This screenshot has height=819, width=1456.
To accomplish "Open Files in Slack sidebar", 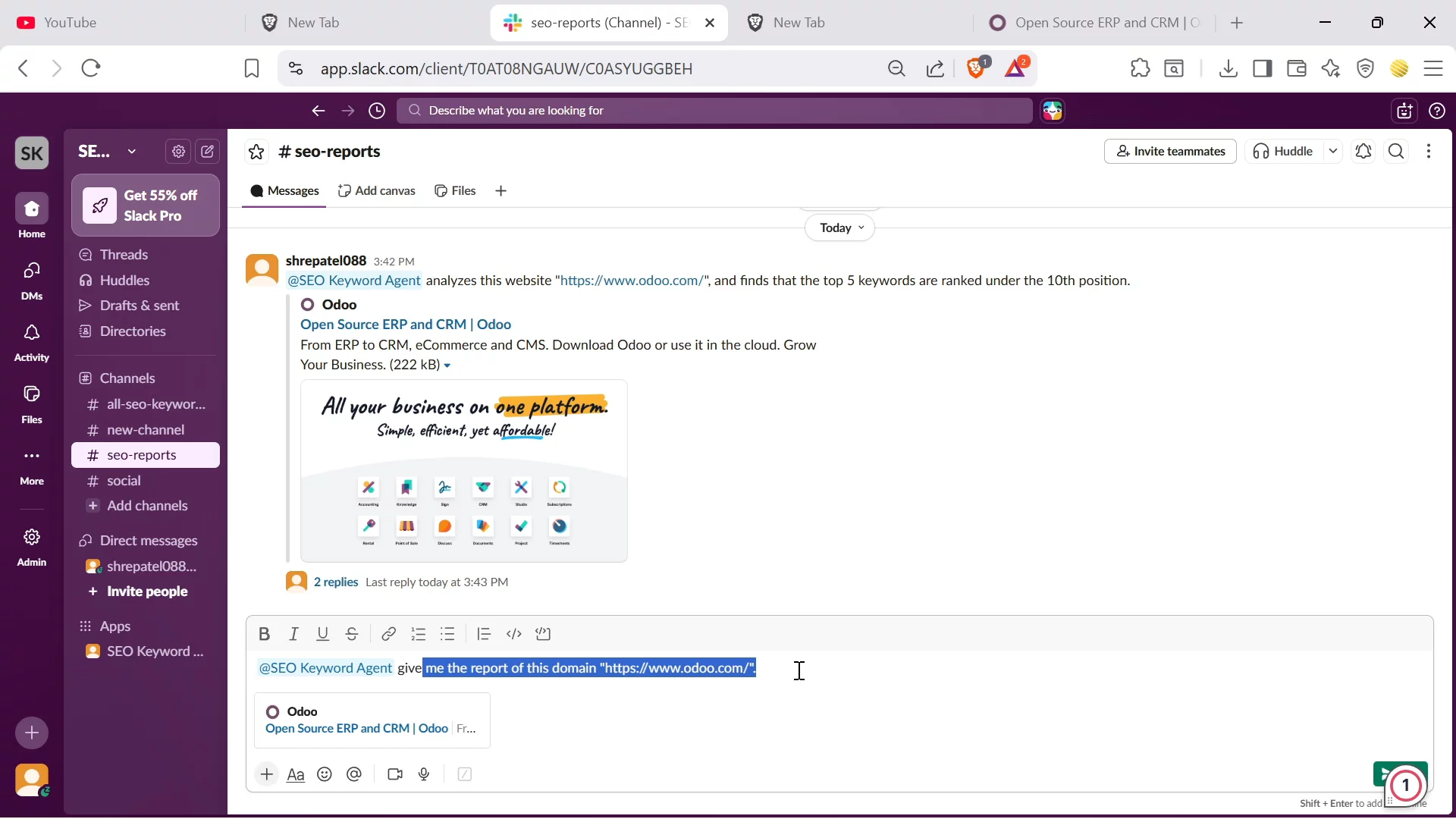I will pos(32,403).
